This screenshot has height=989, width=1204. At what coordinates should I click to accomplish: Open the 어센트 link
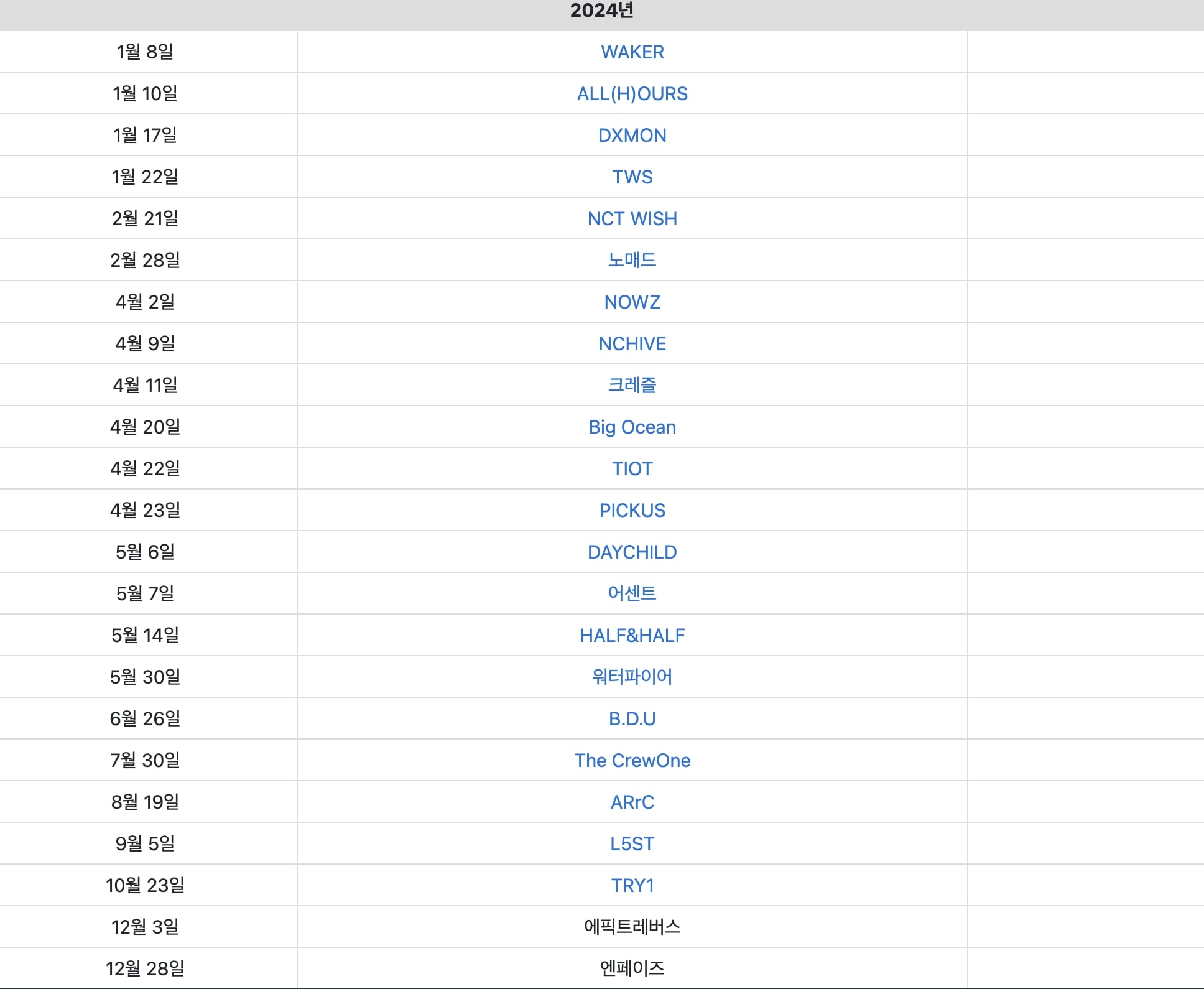(x=632, y=593)
